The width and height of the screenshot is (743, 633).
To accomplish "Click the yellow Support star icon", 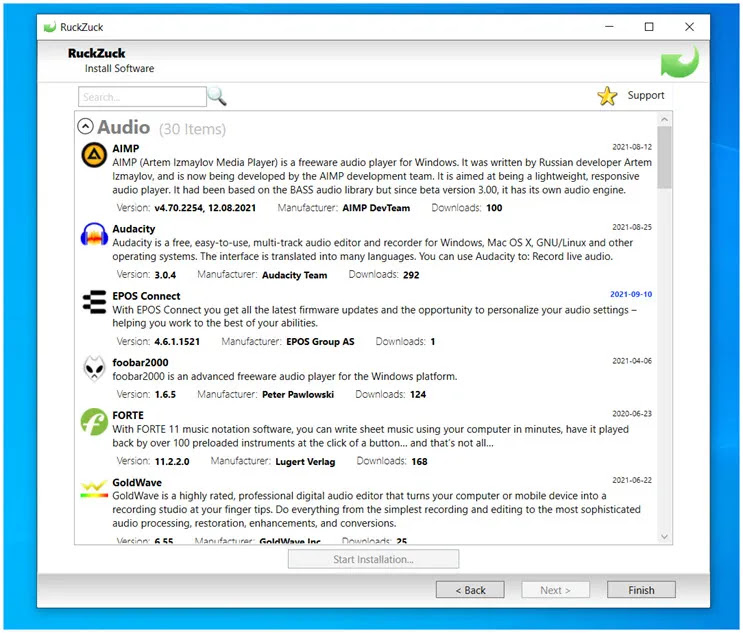I will pyautogui.click(x=607, y=96).
